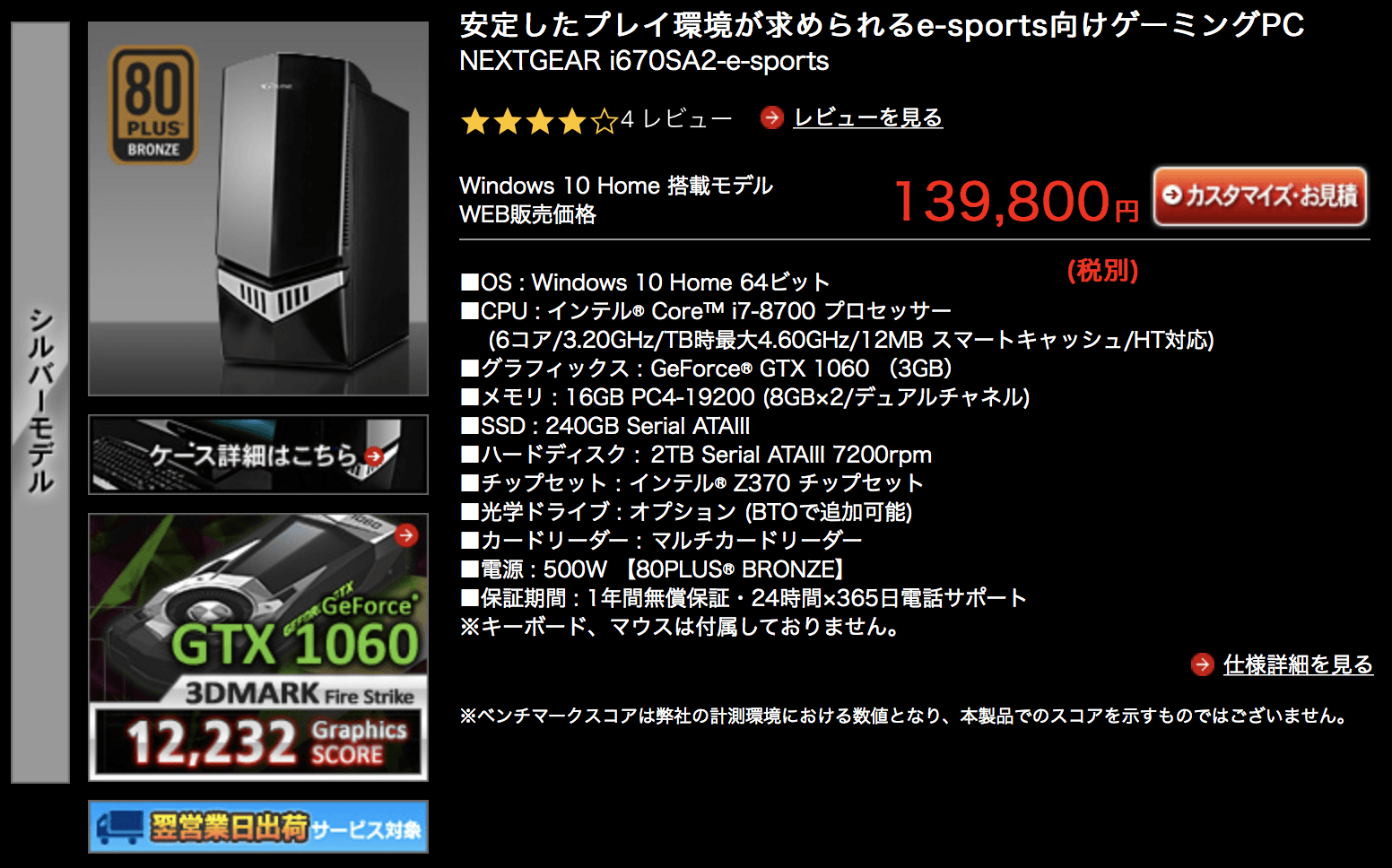This screenshot has height=868, width=1392.
Task: Click the NEXTGEAR i670SA2-e-sports product name
Action: (644, 61)
